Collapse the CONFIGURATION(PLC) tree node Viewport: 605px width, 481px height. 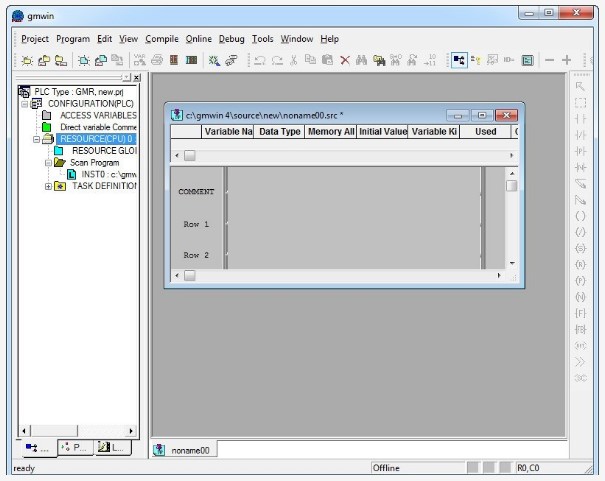coord(25,103)
